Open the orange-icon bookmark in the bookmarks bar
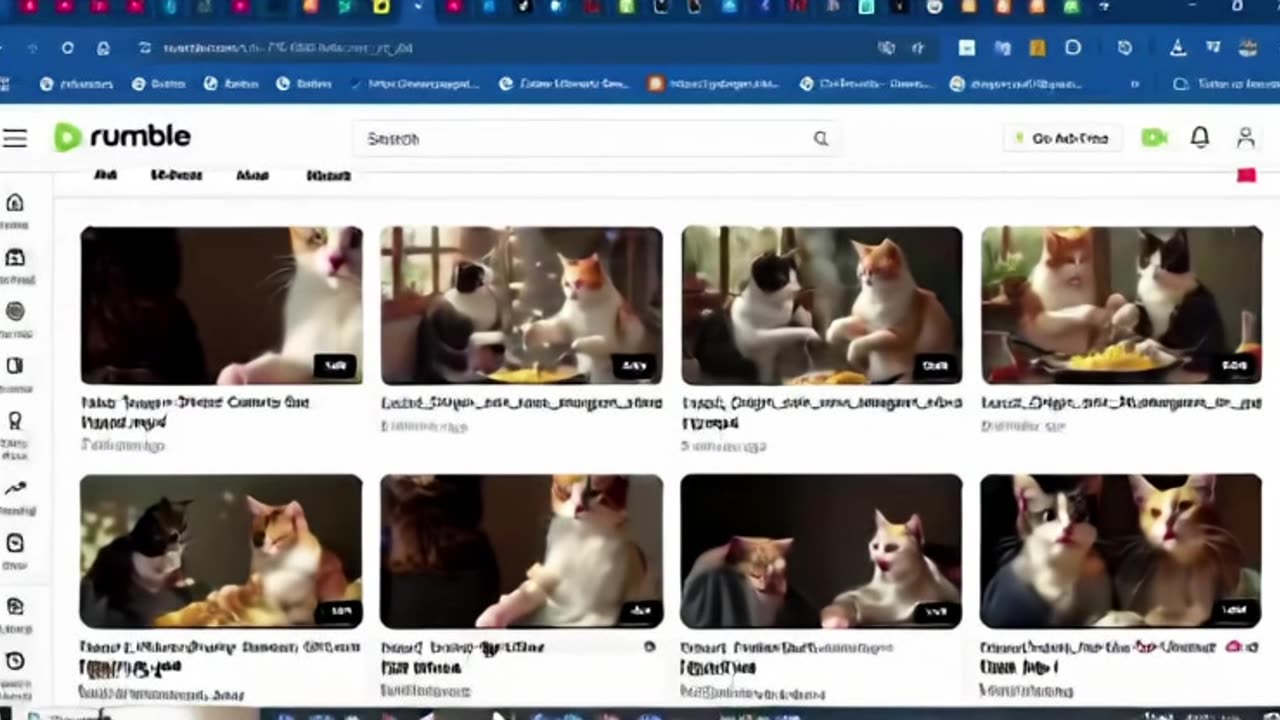Viewport: 1280px width, 720px height. [x=713, y=84]
